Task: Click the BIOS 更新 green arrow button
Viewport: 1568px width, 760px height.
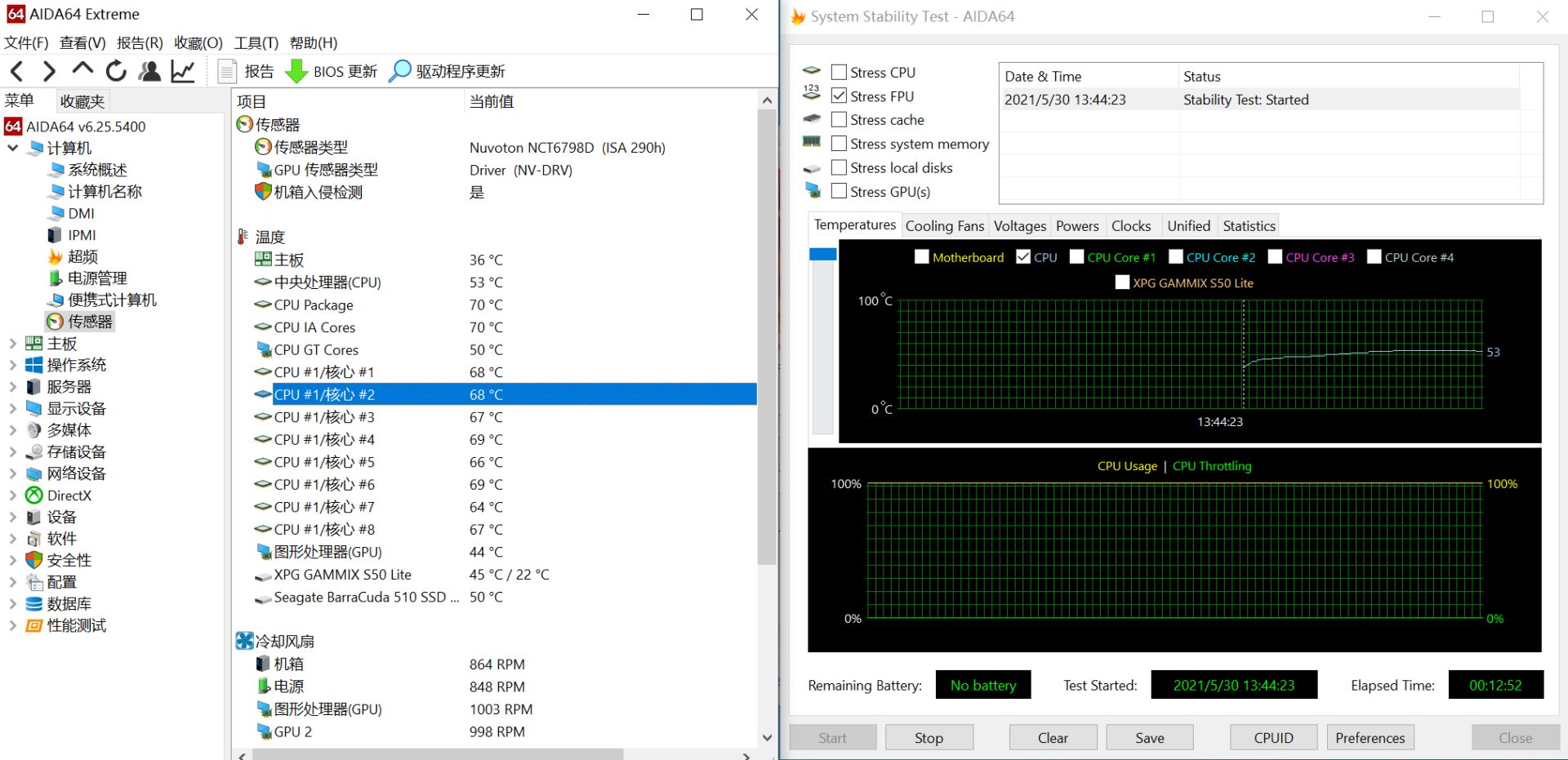Action: (331, 72)
